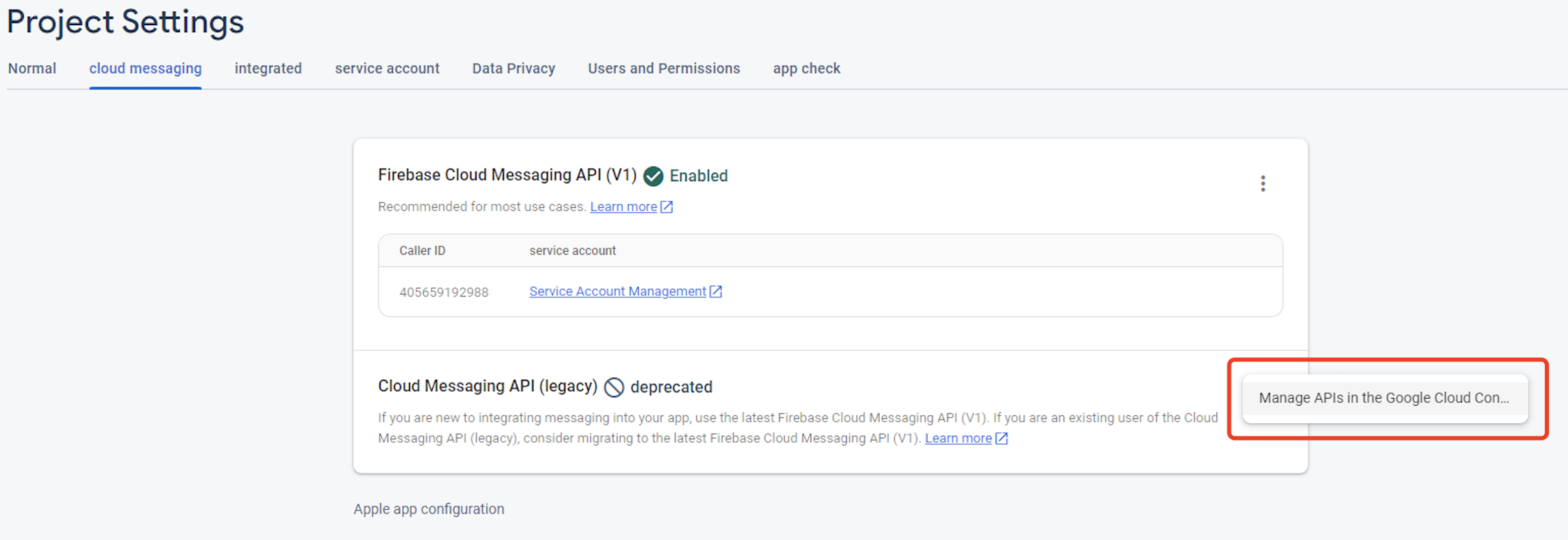Image resolution: width=1568 pixels, height=540 pixels.
Task: Switch to the Normal tab
Action: (x=32, y=69)
